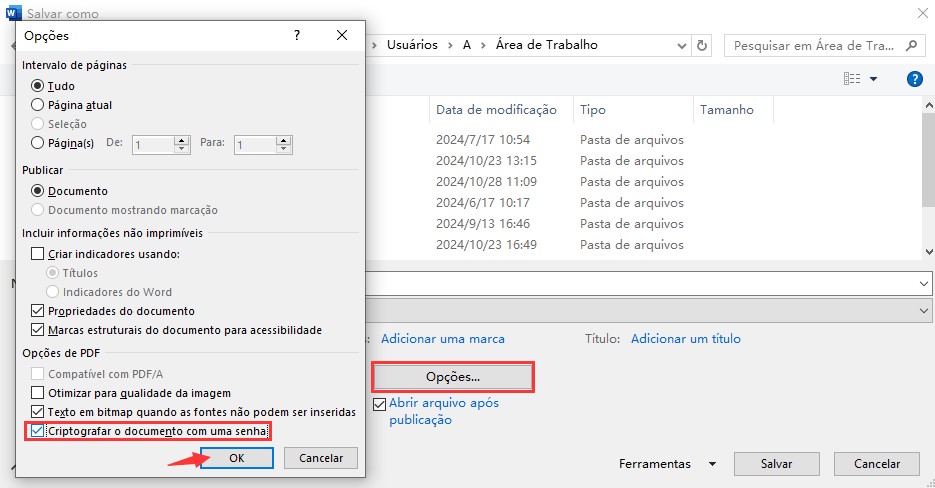The image size is (935, 488).
Task: Toggle Marcas estruturais do documento para acessibilidade
Action: coord(38,330)
